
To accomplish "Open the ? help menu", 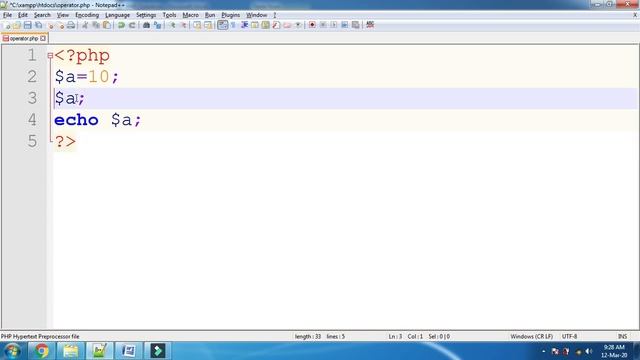I will pyautogui.click(x=275, y=15).
